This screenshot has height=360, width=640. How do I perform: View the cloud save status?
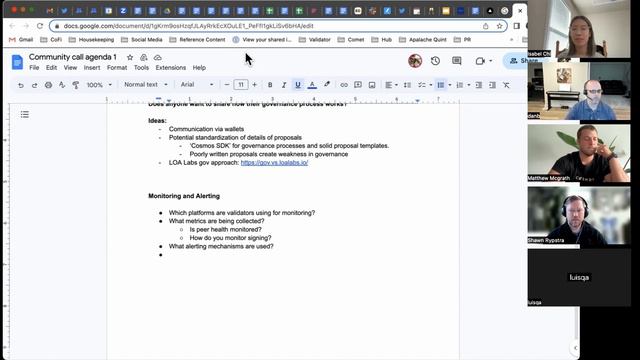tap(158, 58)
